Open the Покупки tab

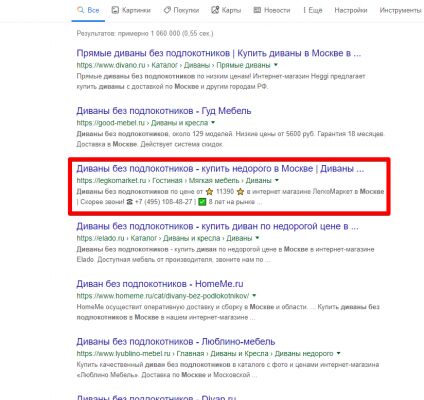coord(181,10)
